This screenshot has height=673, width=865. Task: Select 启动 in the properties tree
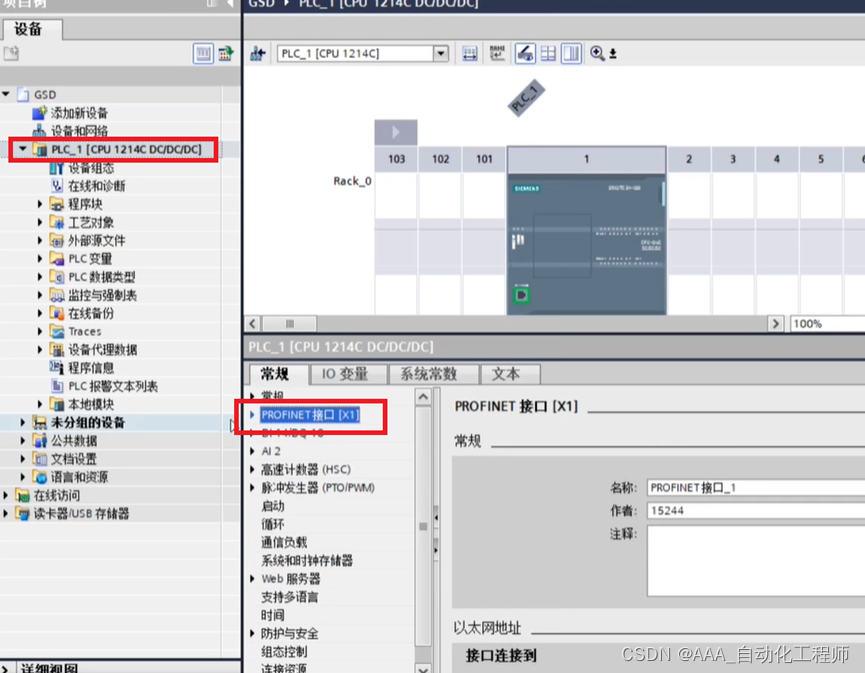[x=273, y=506]
